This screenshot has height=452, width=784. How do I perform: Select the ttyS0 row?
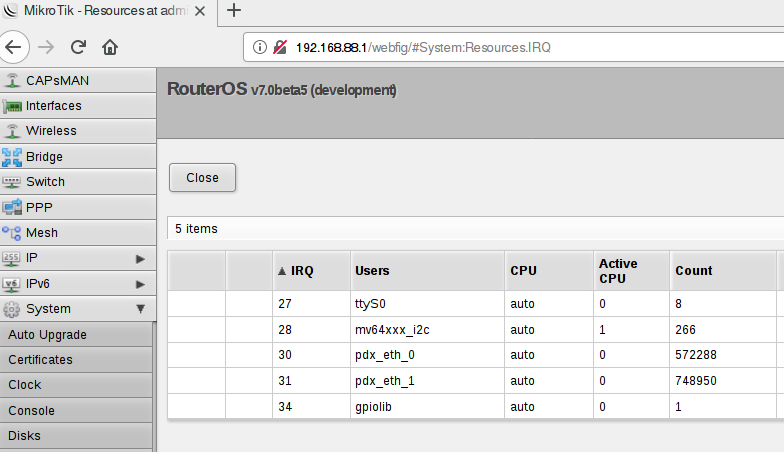tap(476, 304)
